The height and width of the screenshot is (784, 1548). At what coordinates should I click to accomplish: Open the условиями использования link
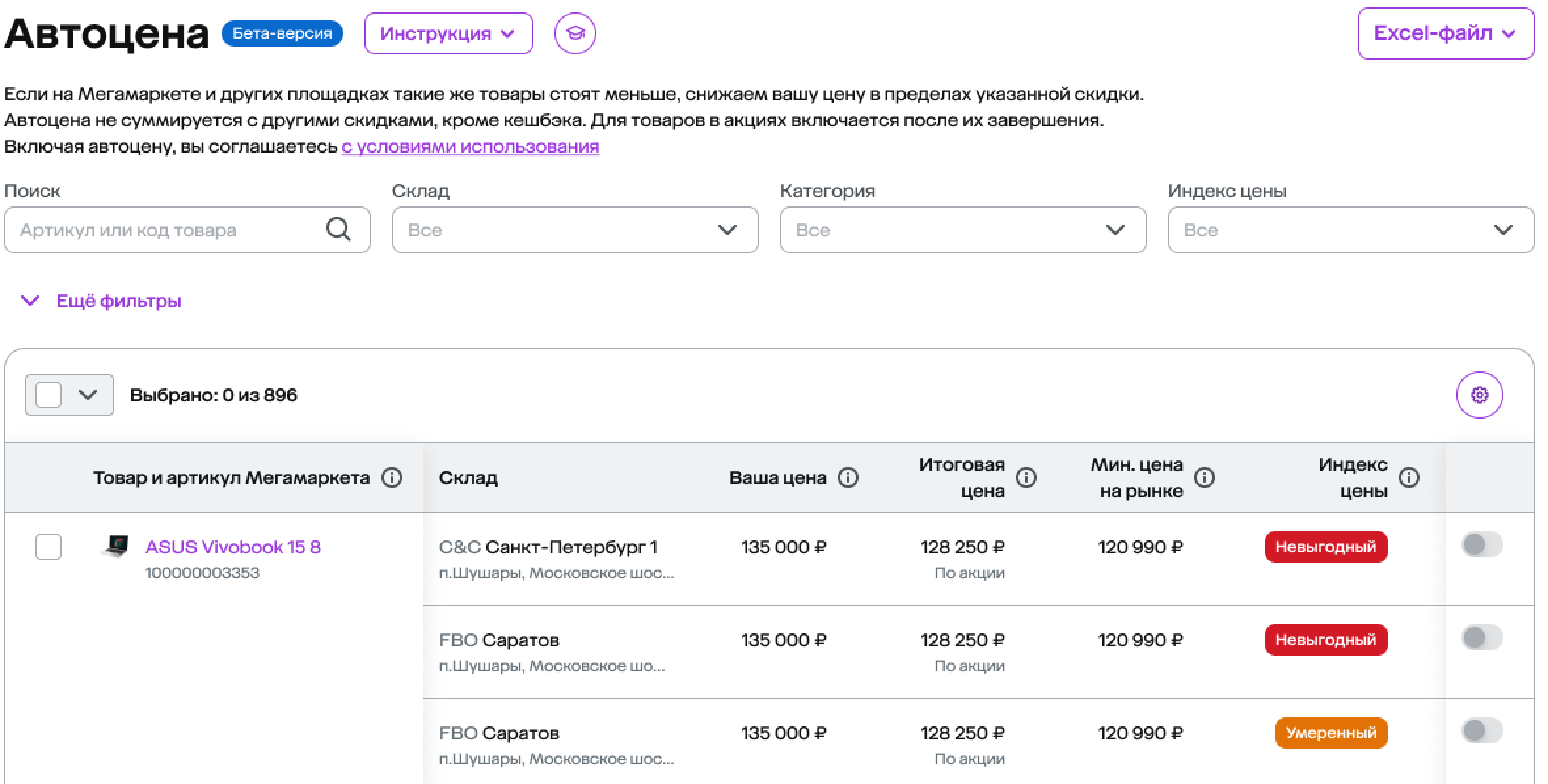point(470,147)
